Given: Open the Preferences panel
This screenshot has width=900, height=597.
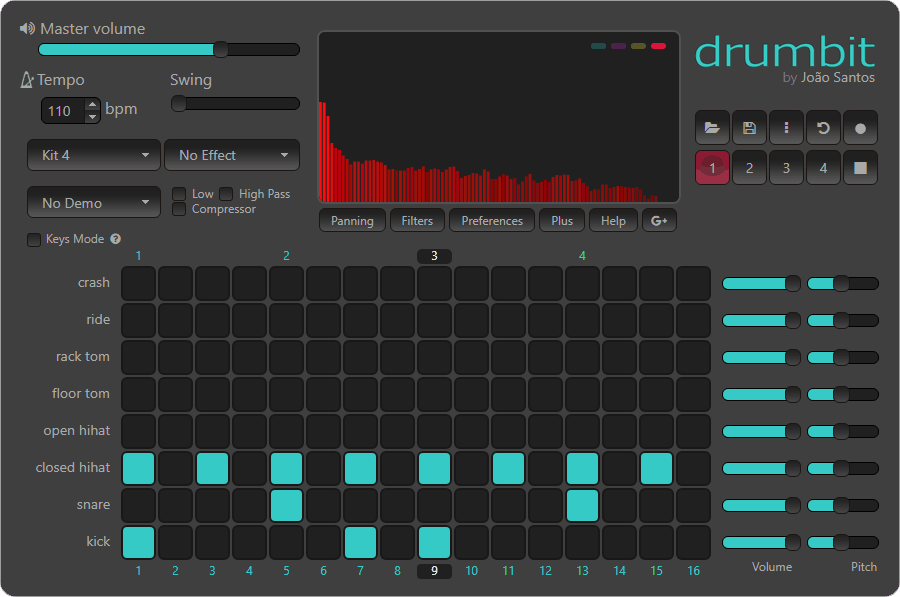Looking at the screenshot, I should click(491, 220).
